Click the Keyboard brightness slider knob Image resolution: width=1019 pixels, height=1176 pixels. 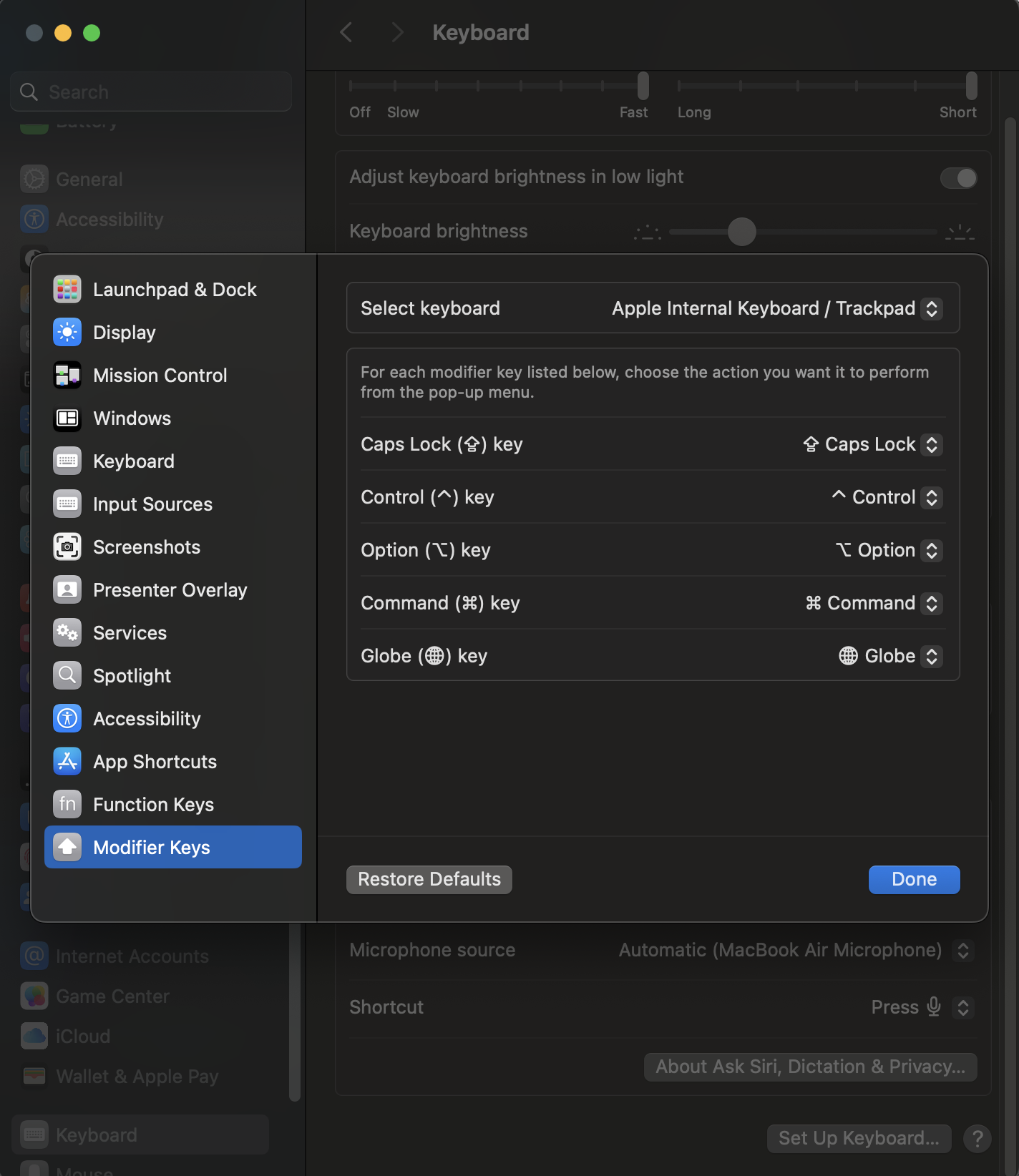(742, 232)
